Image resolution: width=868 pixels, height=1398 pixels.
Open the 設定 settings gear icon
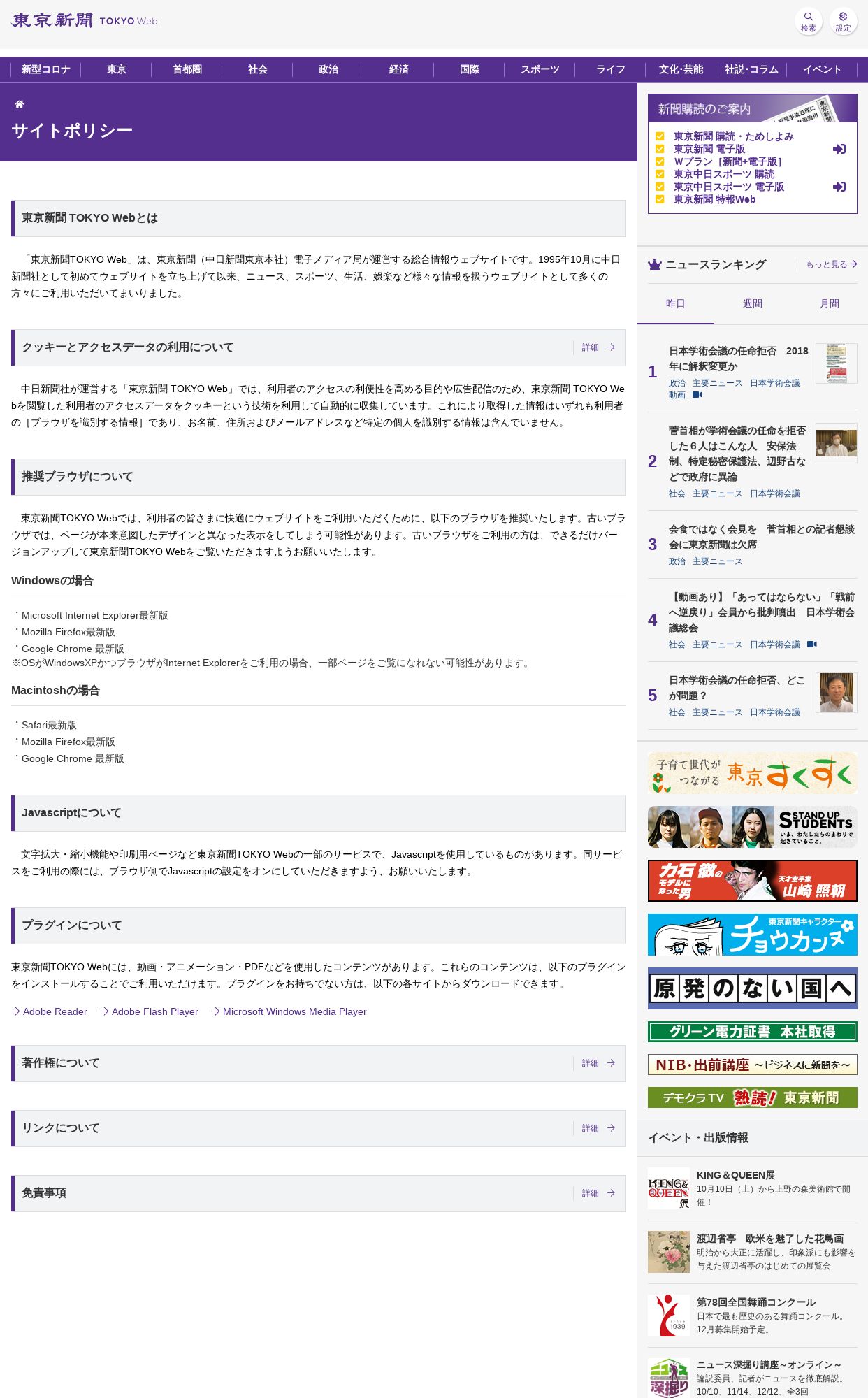pyautogui.click(x=844, y=21)
